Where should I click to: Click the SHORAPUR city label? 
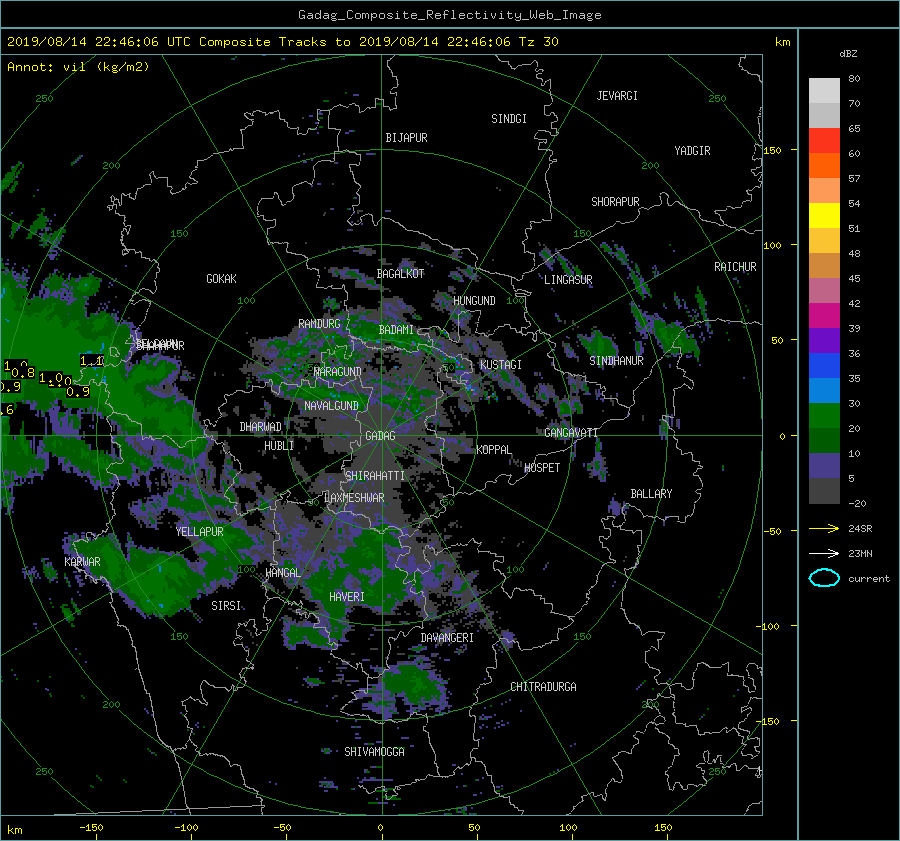coord(615,202)
